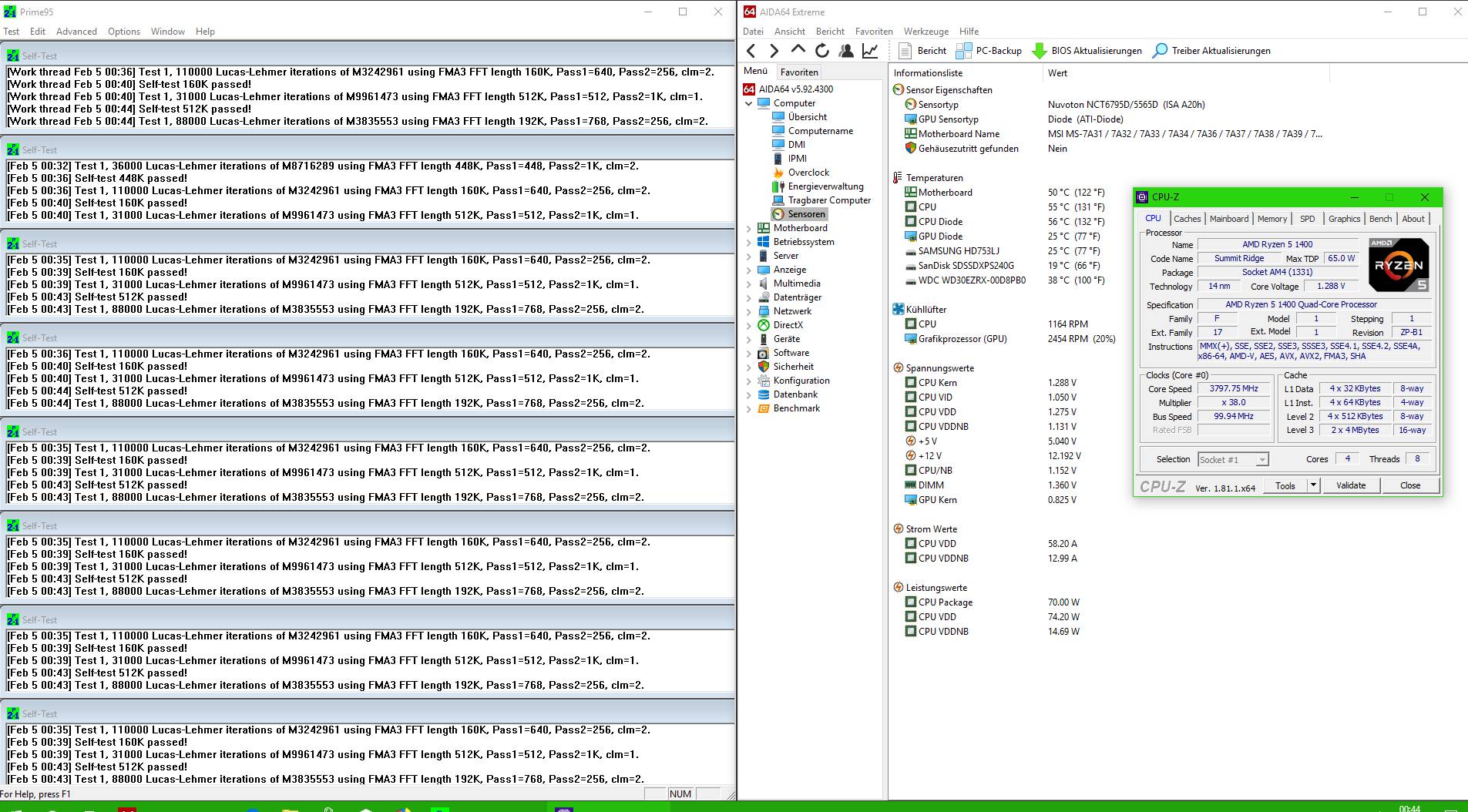Open the Datei menu in AIDA64

(753, 32)
